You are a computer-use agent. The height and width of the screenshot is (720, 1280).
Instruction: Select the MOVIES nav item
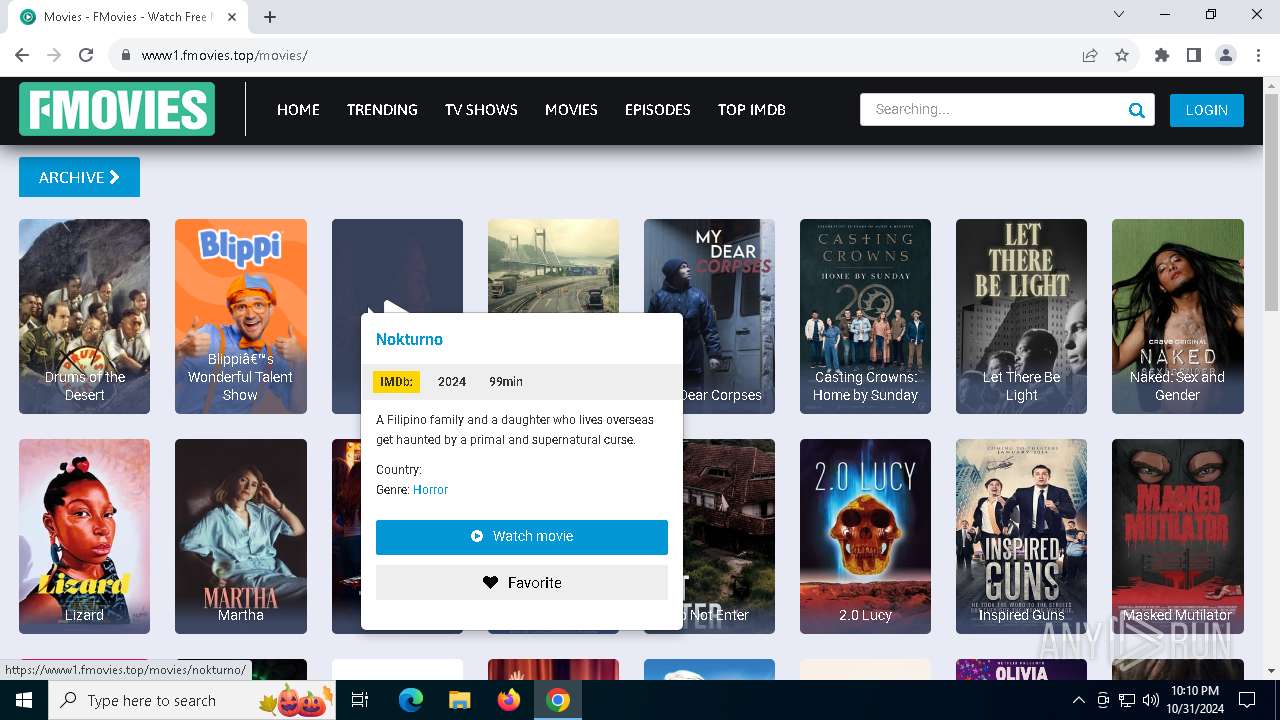coord(571,110)
